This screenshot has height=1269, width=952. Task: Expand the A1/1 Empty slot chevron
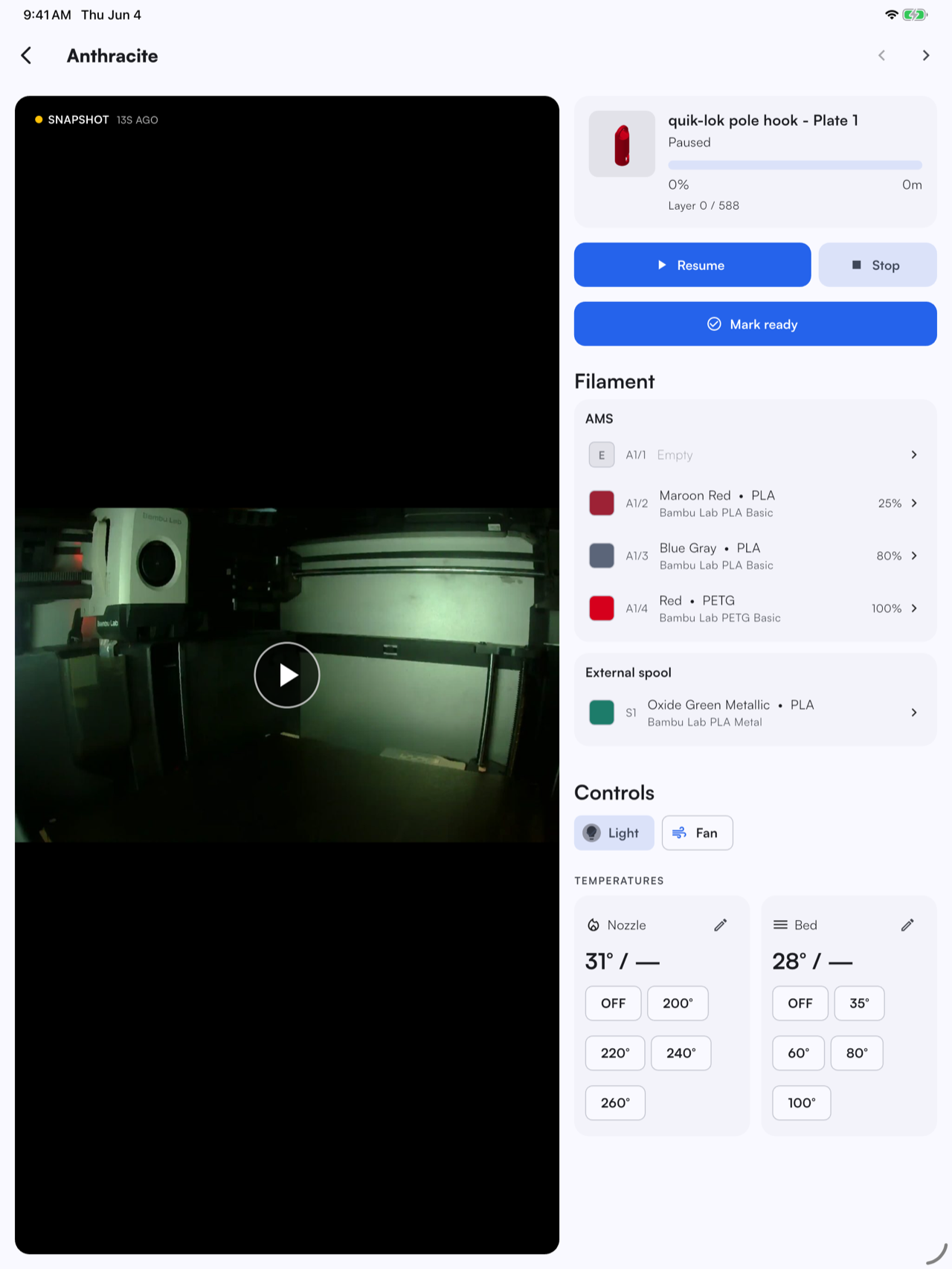click(914, 454)
